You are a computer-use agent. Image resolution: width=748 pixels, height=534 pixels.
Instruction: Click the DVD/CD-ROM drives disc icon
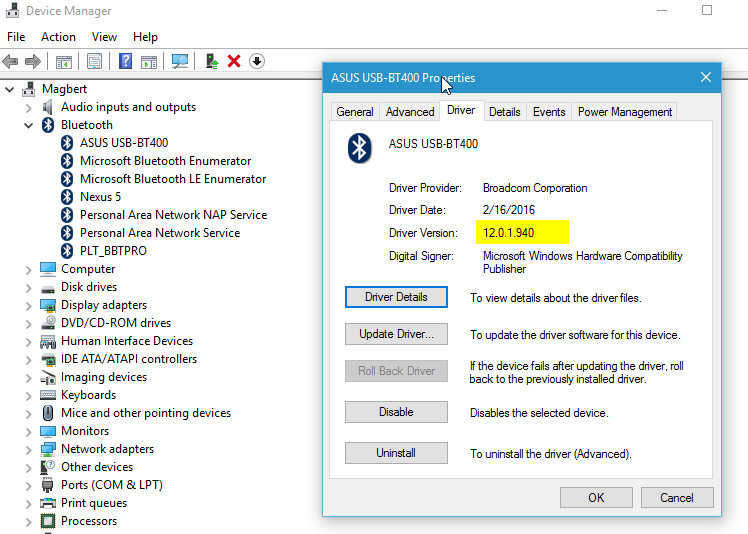(48, 323)
